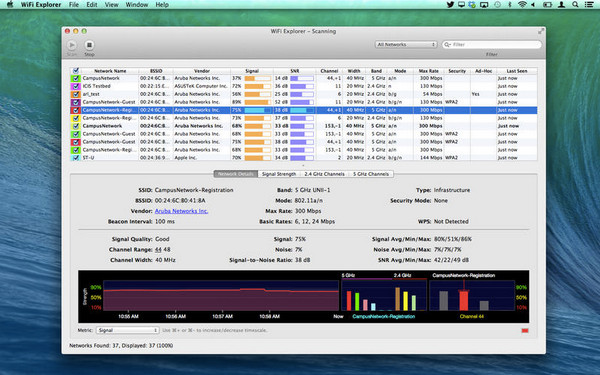The width and height of the screenshot is (600, 375).
Task: Open the WiFi status menu bar icon
Action: 522,5
